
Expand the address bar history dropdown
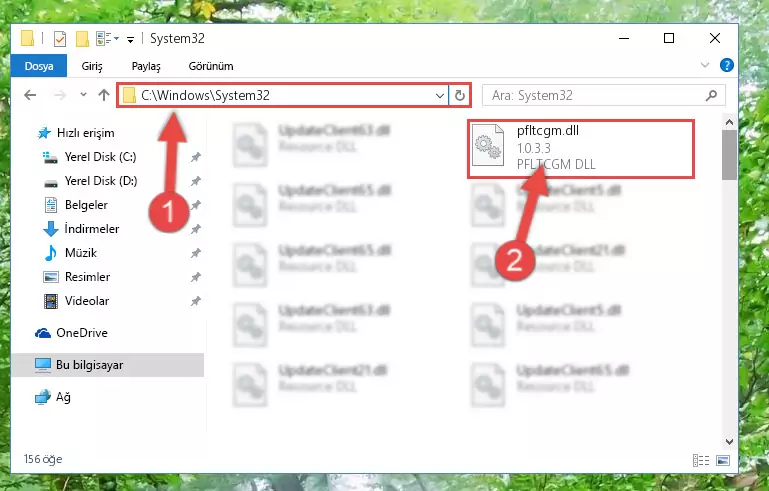tap(440, 96)
